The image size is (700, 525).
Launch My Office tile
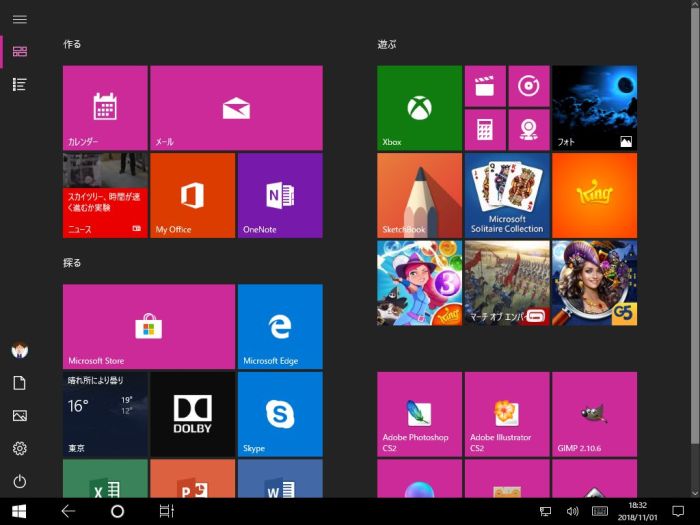[x=192, y=195]
